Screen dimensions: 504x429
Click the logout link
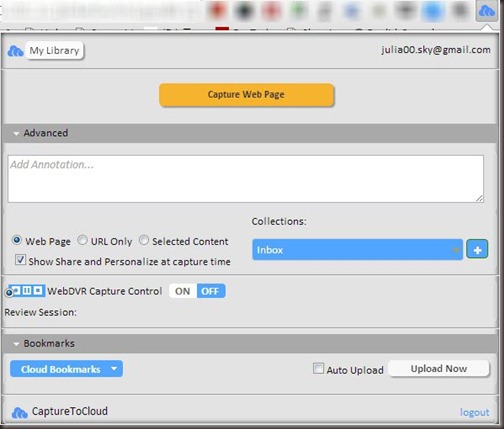pyautogui.click(x=474, y=412)
